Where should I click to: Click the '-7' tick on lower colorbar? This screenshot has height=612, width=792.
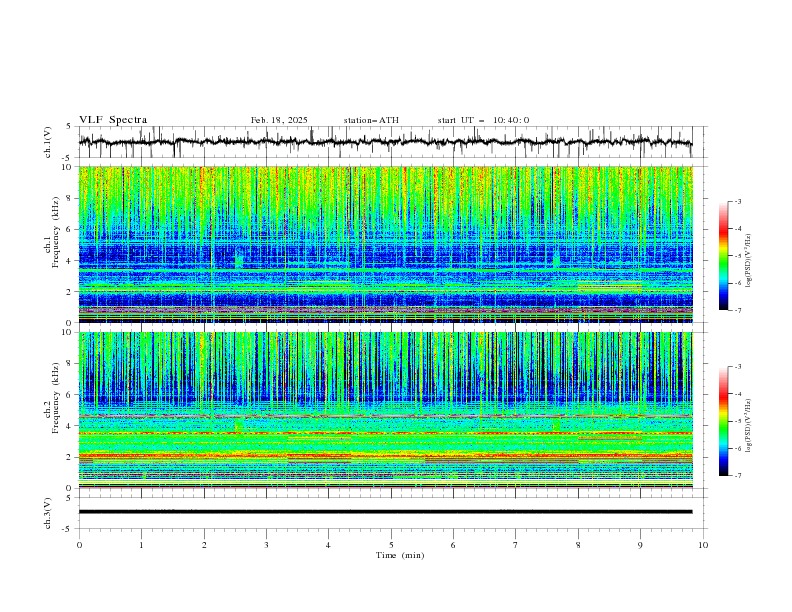(737, 476)
